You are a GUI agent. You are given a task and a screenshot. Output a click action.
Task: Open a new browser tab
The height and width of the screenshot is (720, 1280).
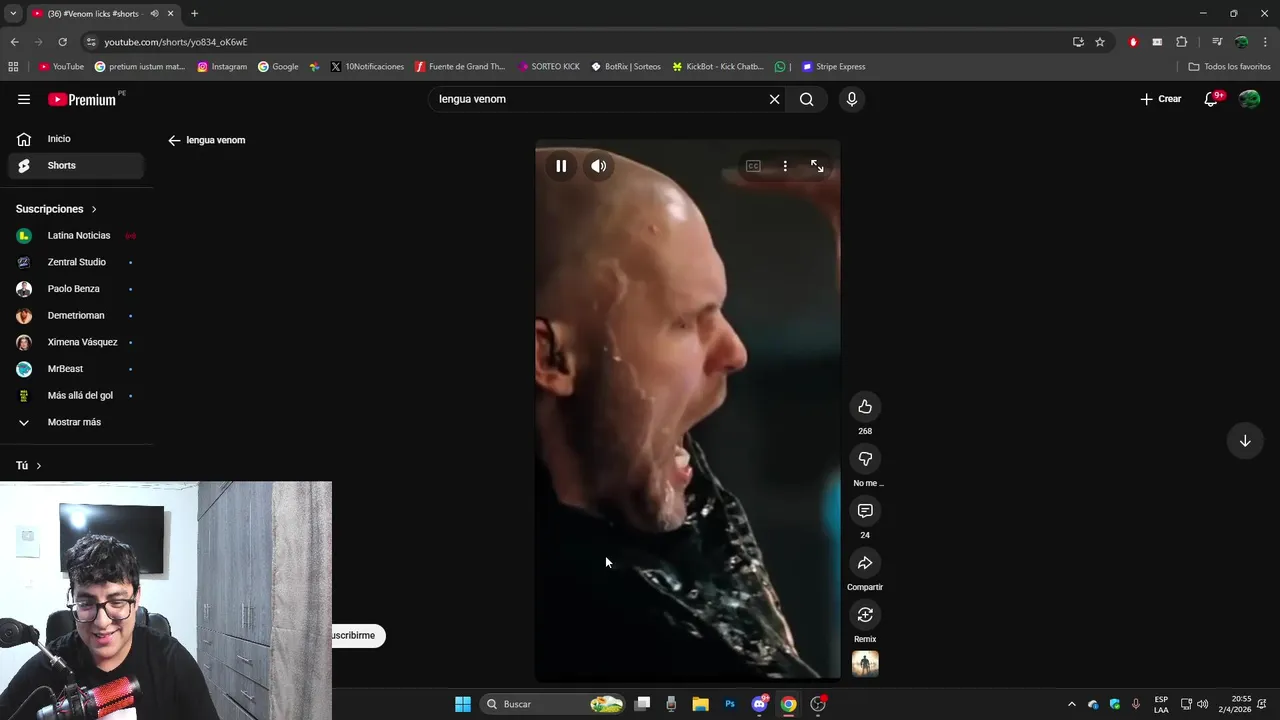(194, 13)
